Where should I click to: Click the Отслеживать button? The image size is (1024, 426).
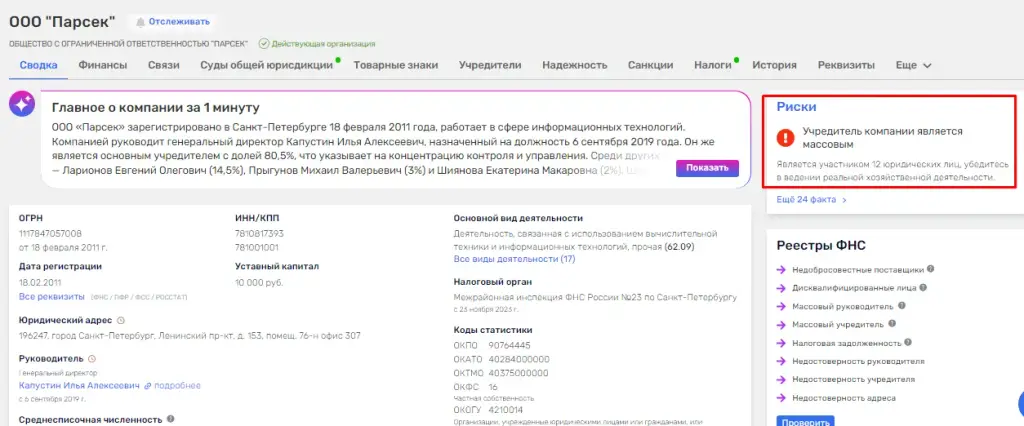click(x=172, y=22)
